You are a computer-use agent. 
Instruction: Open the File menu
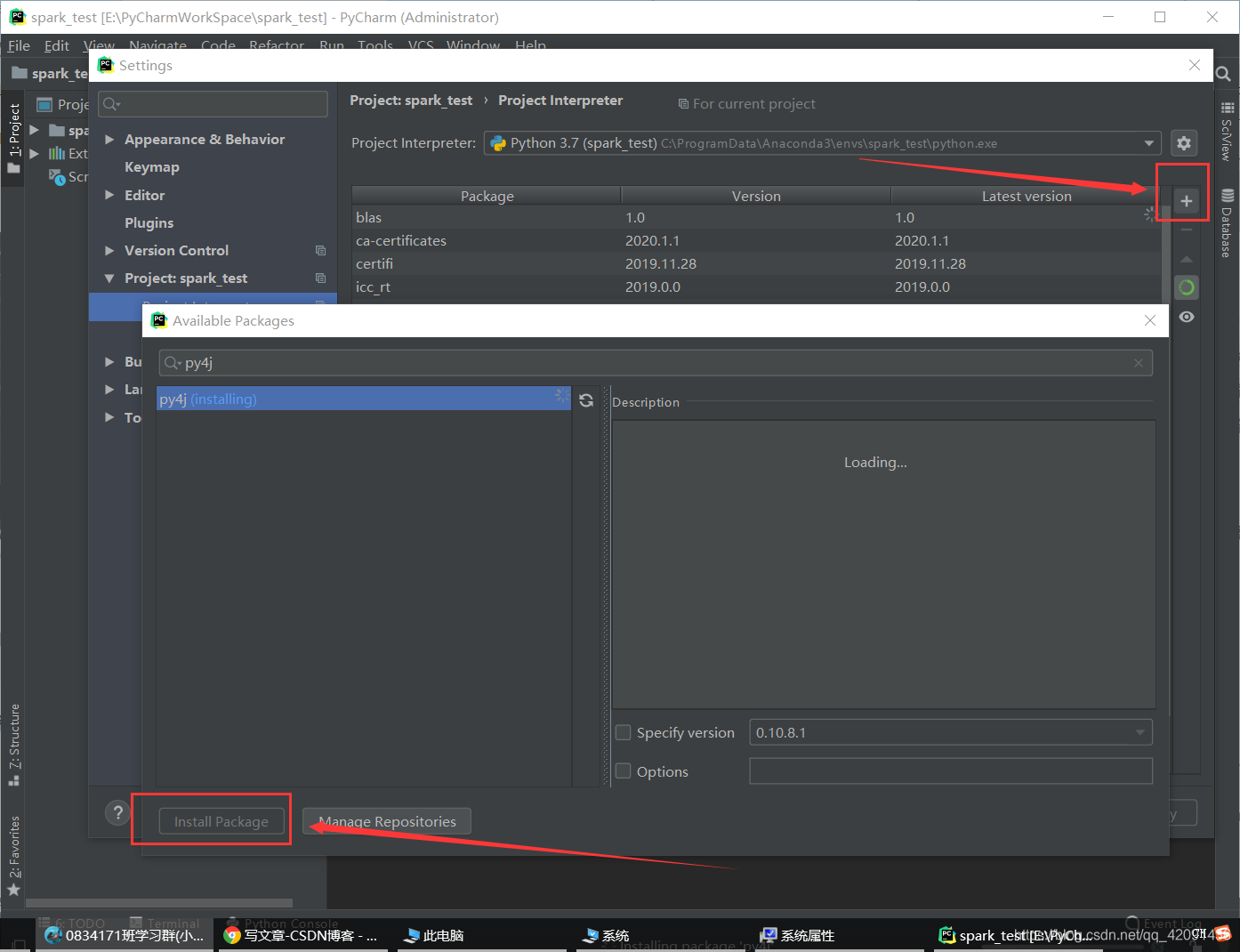(19, 45)
